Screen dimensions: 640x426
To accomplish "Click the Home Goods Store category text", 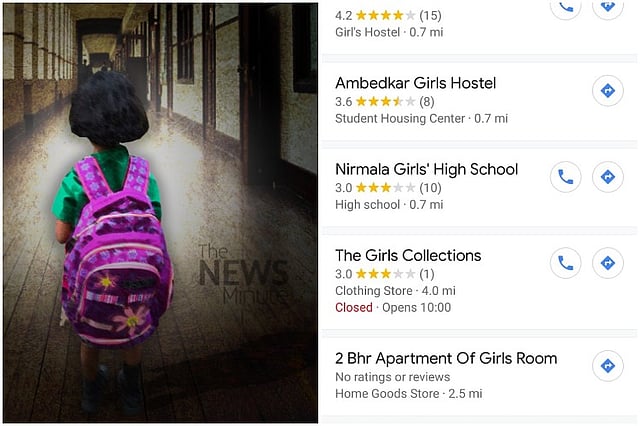I will pos(387,393).
